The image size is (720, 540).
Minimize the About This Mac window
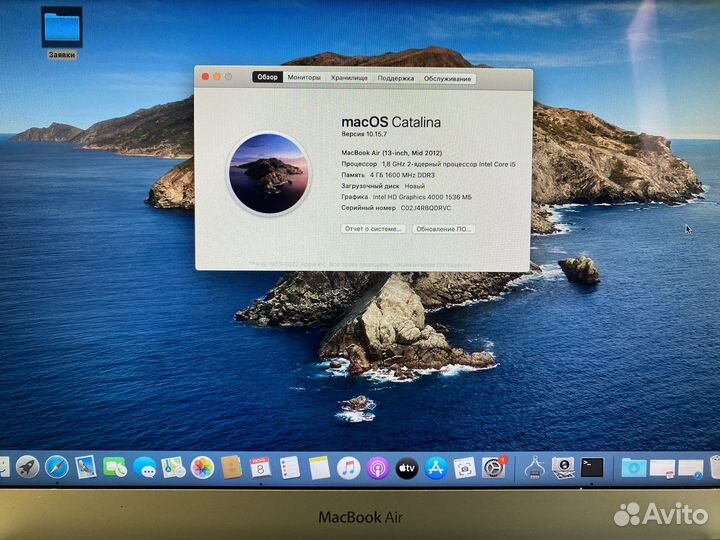click(x=217, y=76)
